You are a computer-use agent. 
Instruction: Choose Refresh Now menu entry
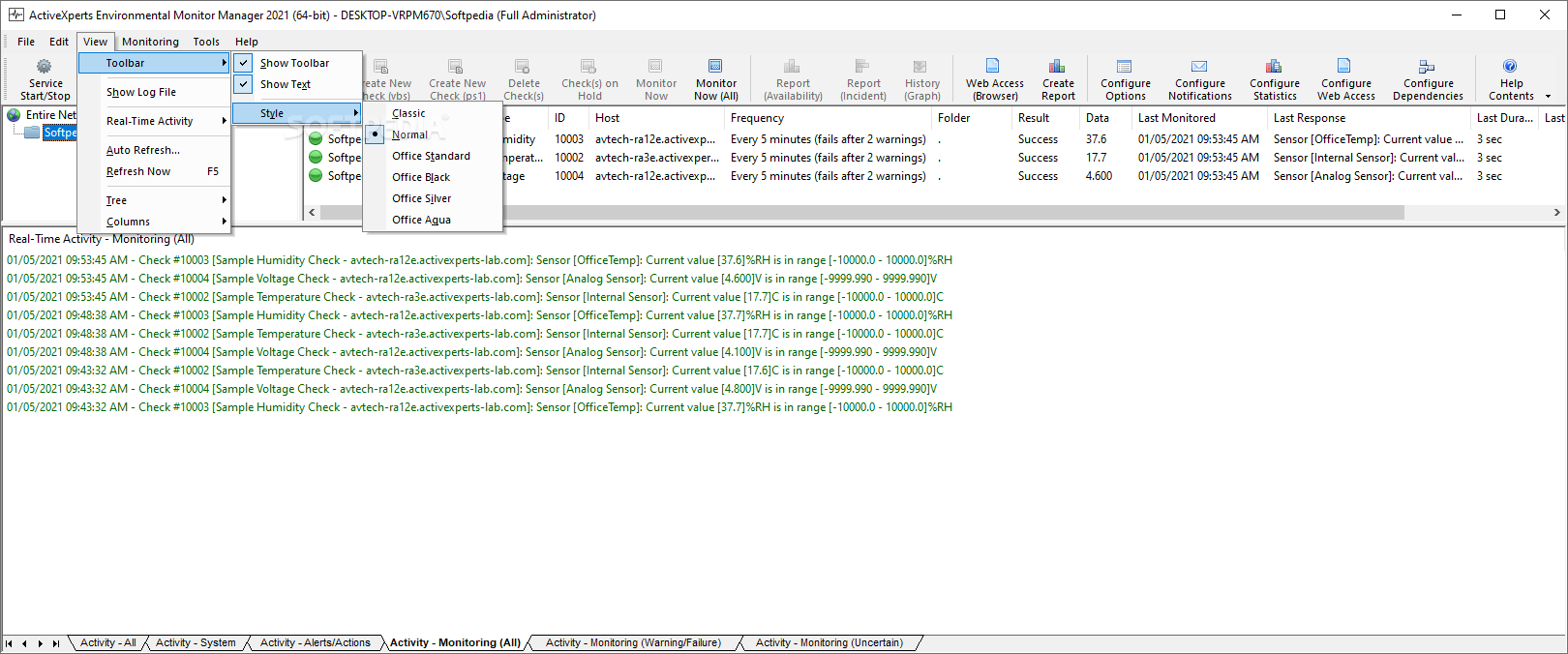154,171
